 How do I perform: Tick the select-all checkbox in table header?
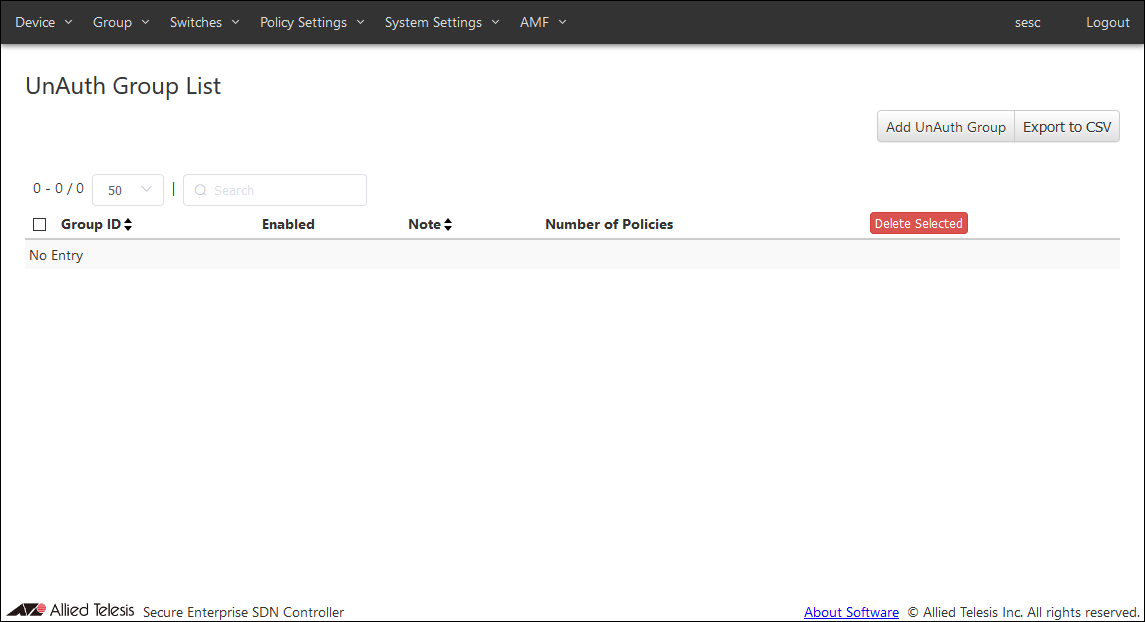pyautogui.click(x=40, y=225)
